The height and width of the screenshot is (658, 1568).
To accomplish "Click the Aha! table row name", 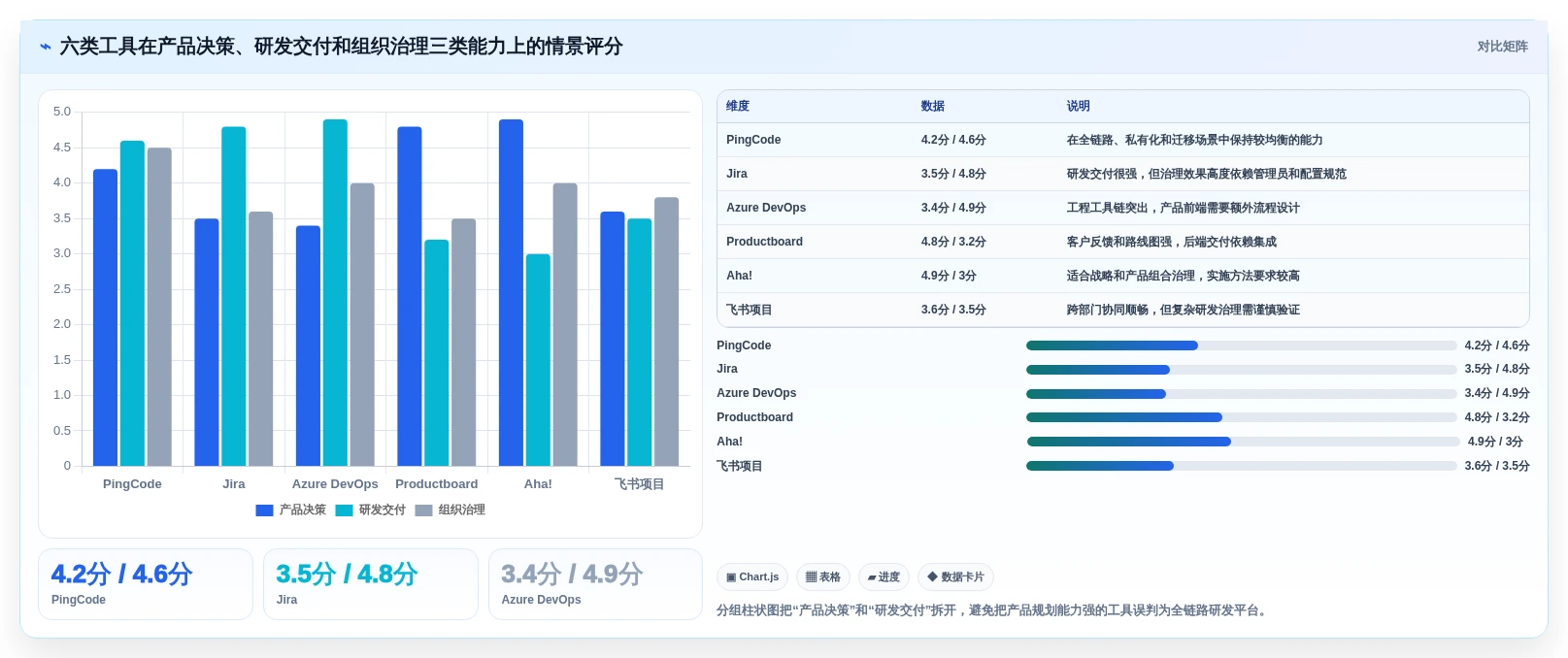I will pos(739,277).
